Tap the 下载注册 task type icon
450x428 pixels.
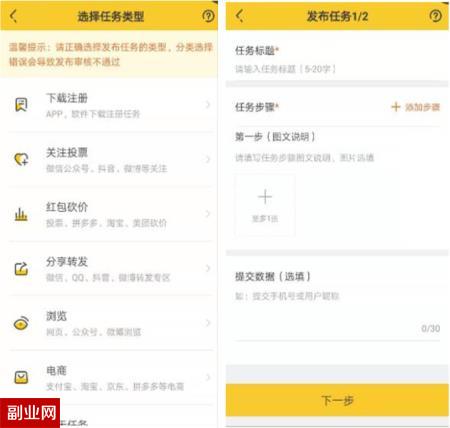click(x=21, y=105)
